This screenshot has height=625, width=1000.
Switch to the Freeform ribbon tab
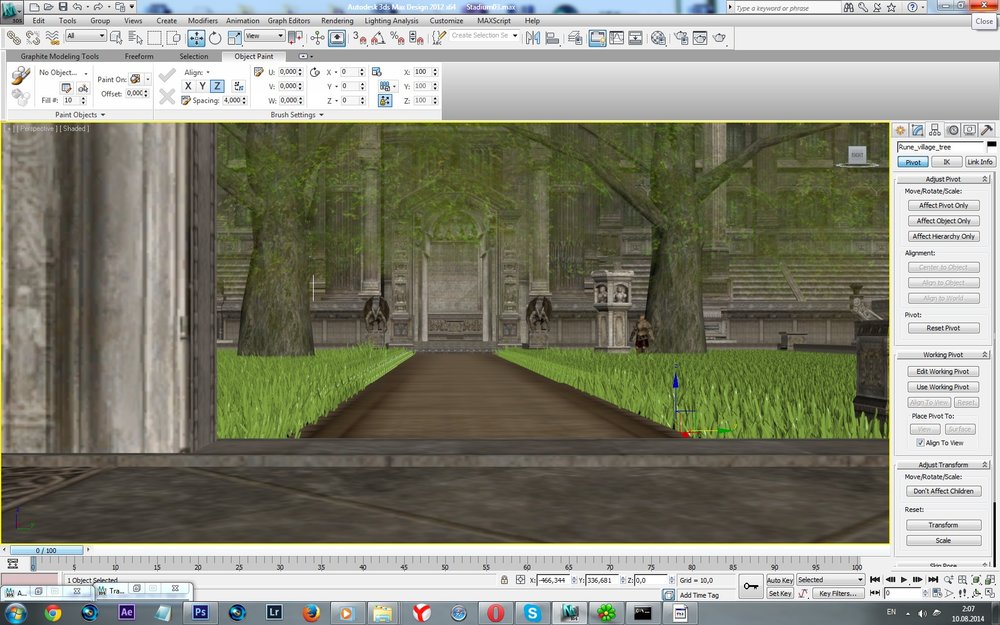pyautogui.click(x=138, y=56)
